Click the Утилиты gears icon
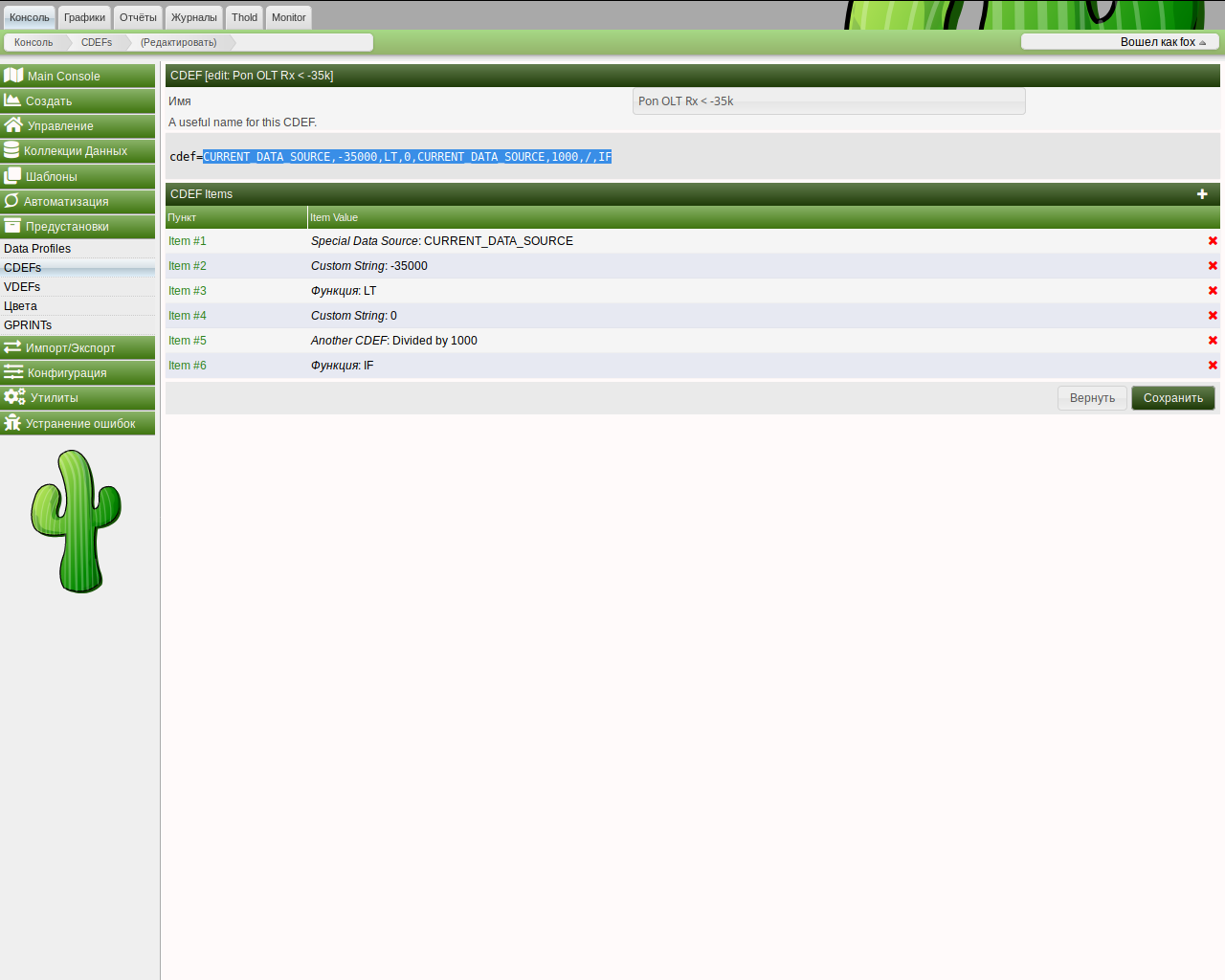This screenshot has height=980, width=1225. (x=14, y=396)
